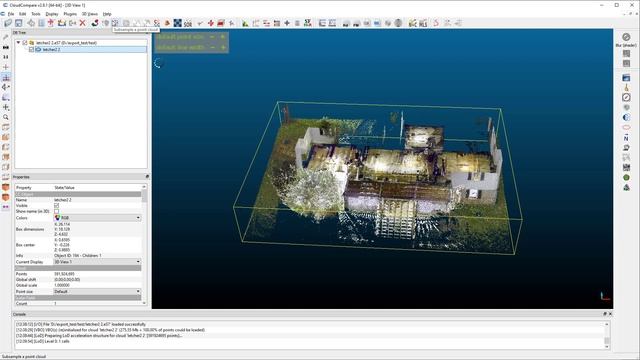The width and height of the screenshot is (640, 360).
Task: Click the blue N icon in right toolbar
Action: pos(626,138)
